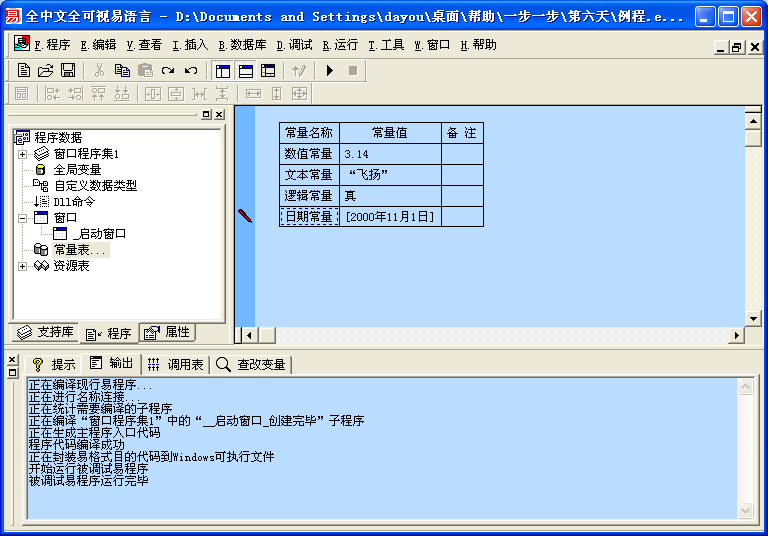Select 自定义数据类型 in the tree
This screenshot has height=536, width=768.
[x=95, y=186]
